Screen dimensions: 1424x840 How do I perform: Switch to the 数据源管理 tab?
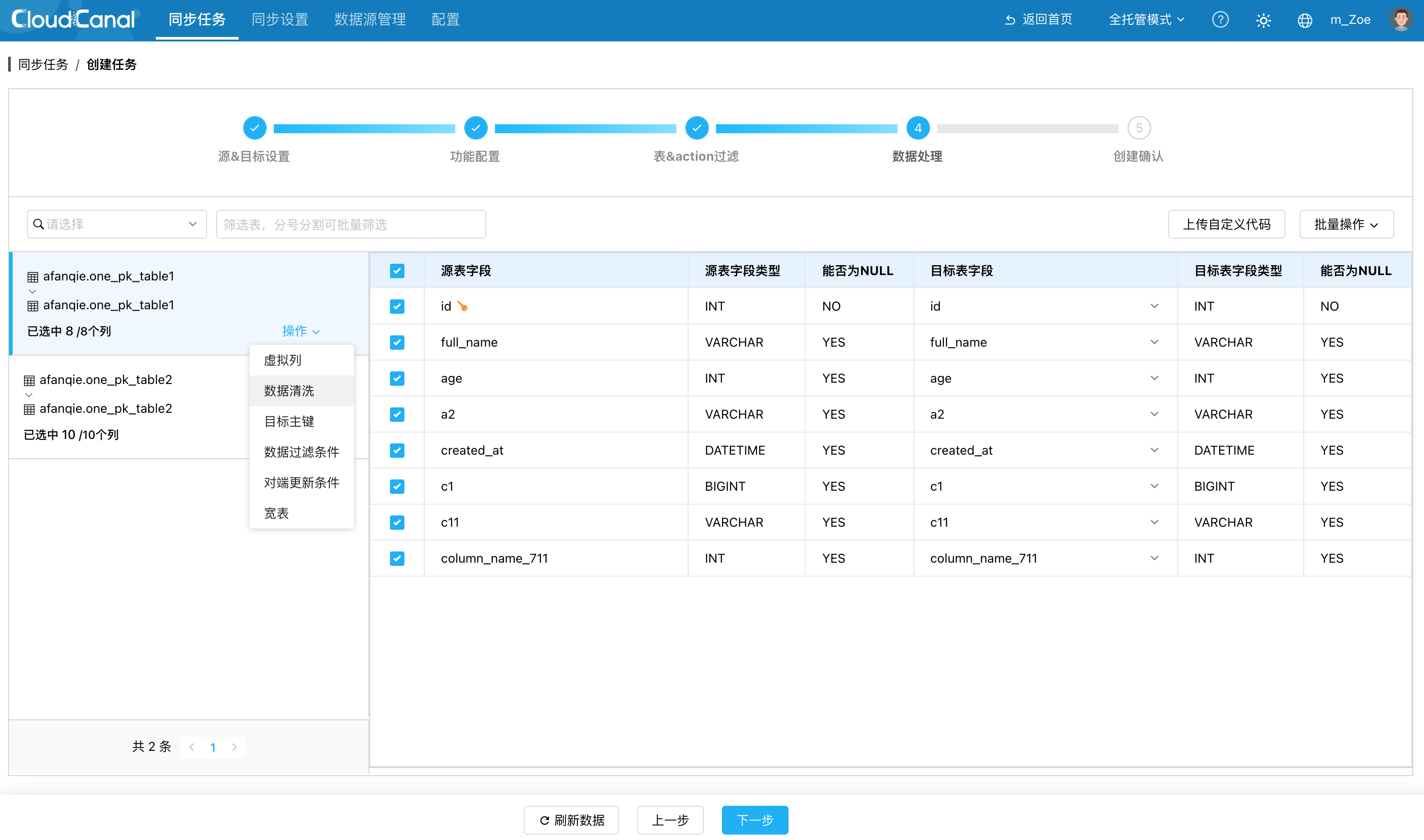(x=370, y=20)
